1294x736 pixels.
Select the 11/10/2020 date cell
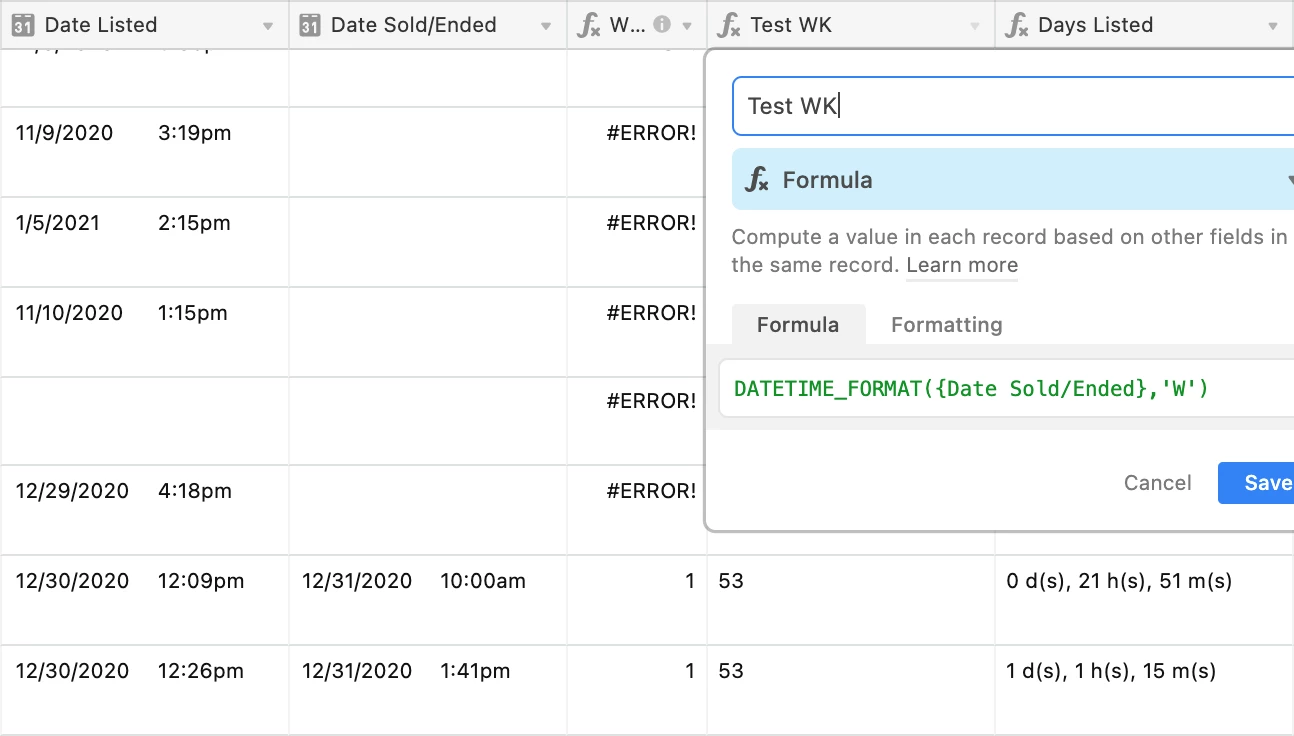(69, 313)
